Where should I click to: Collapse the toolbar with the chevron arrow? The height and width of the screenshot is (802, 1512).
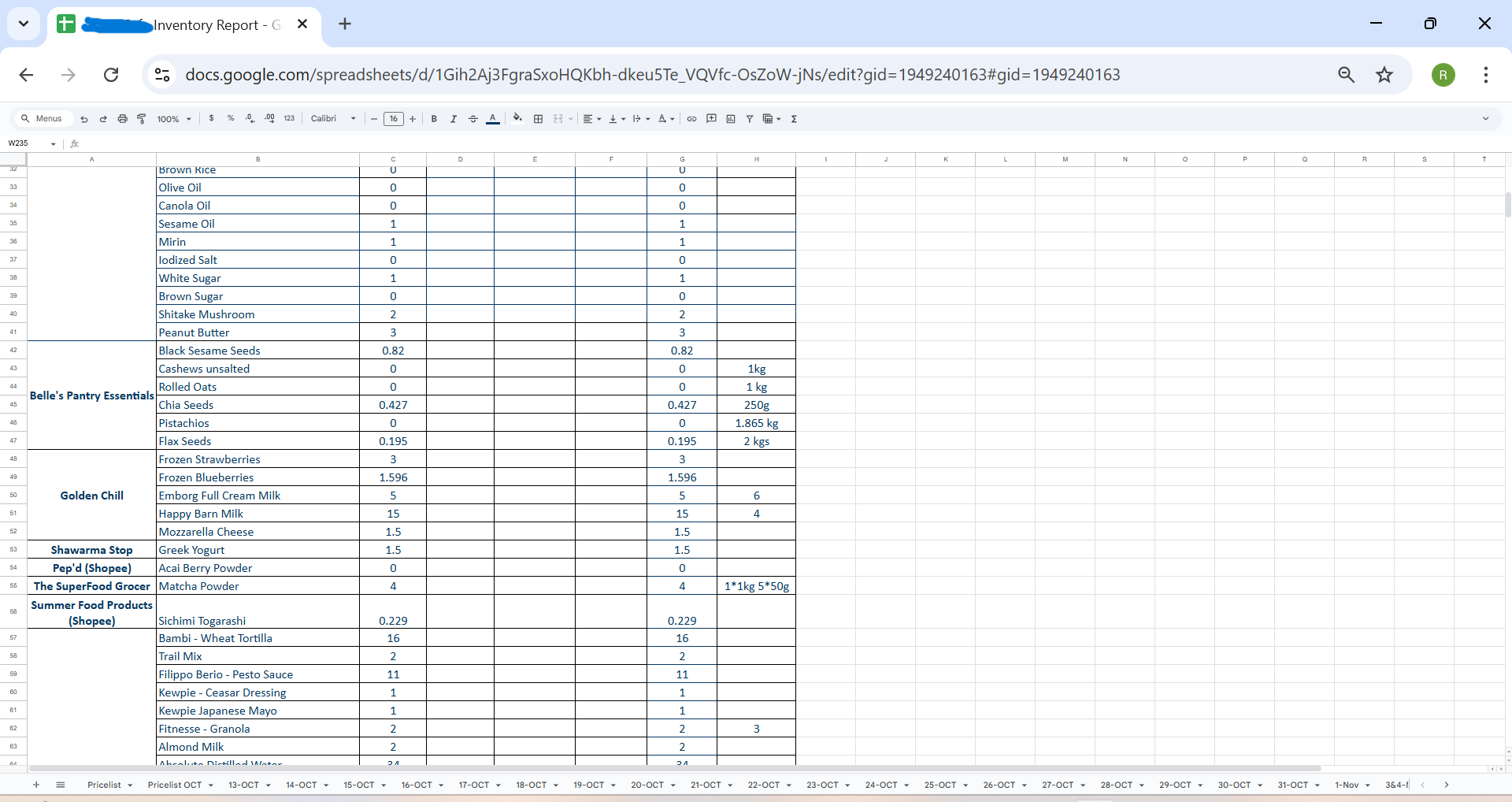(1486, 119)
